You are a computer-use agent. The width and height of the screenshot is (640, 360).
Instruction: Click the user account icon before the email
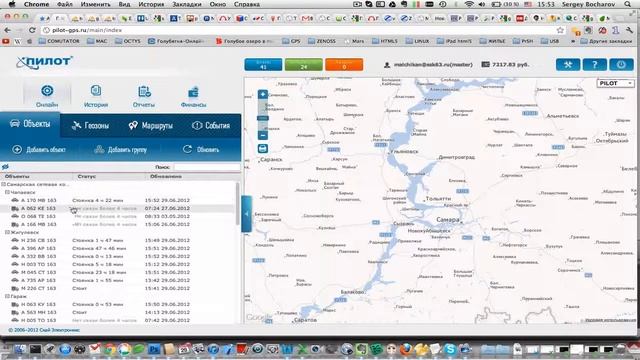click(x=387, y=64)
